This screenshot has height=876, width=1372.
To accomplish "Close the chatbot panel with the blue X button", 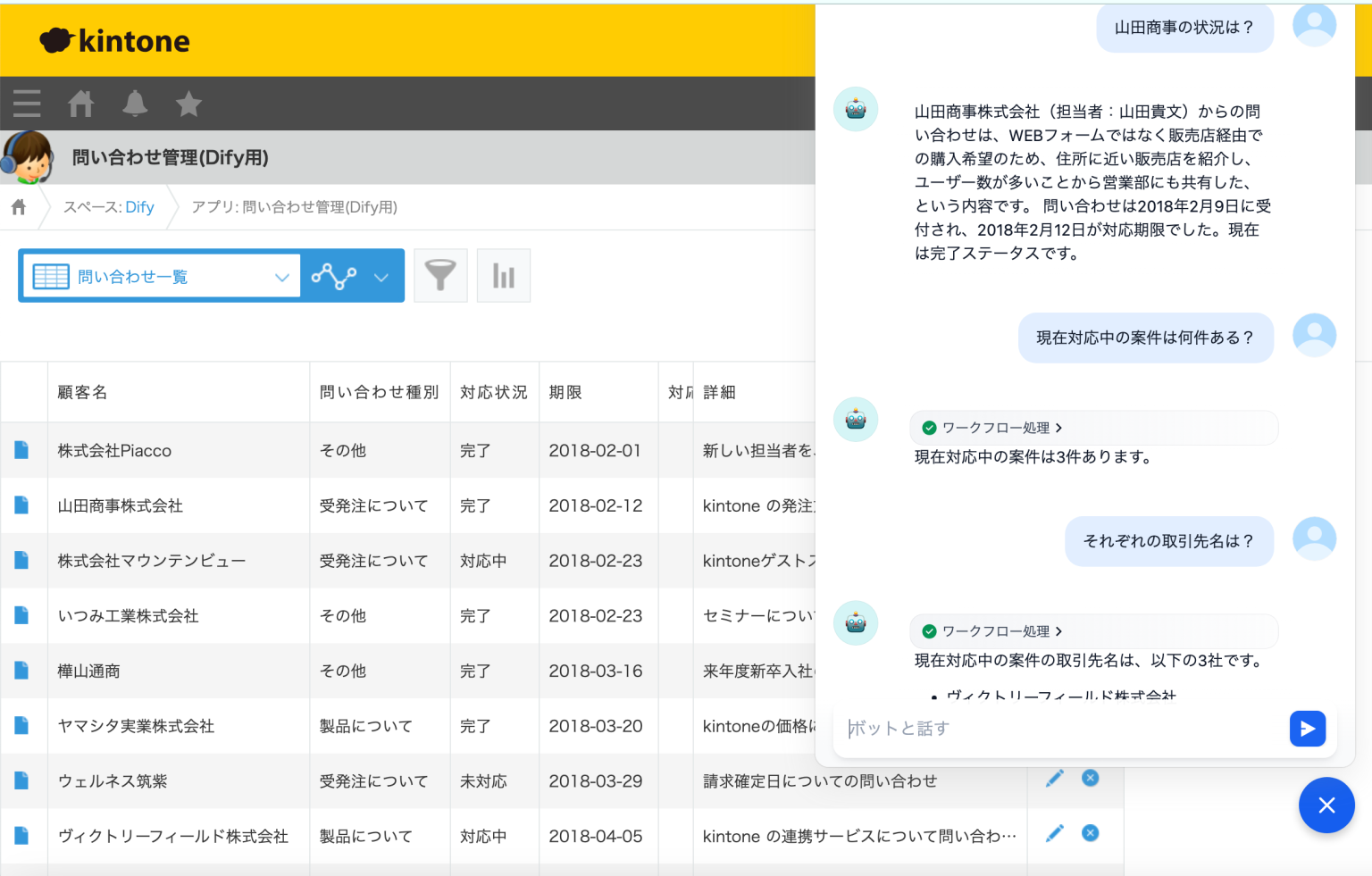I will pyautogui.click(x=1326, y=805).
